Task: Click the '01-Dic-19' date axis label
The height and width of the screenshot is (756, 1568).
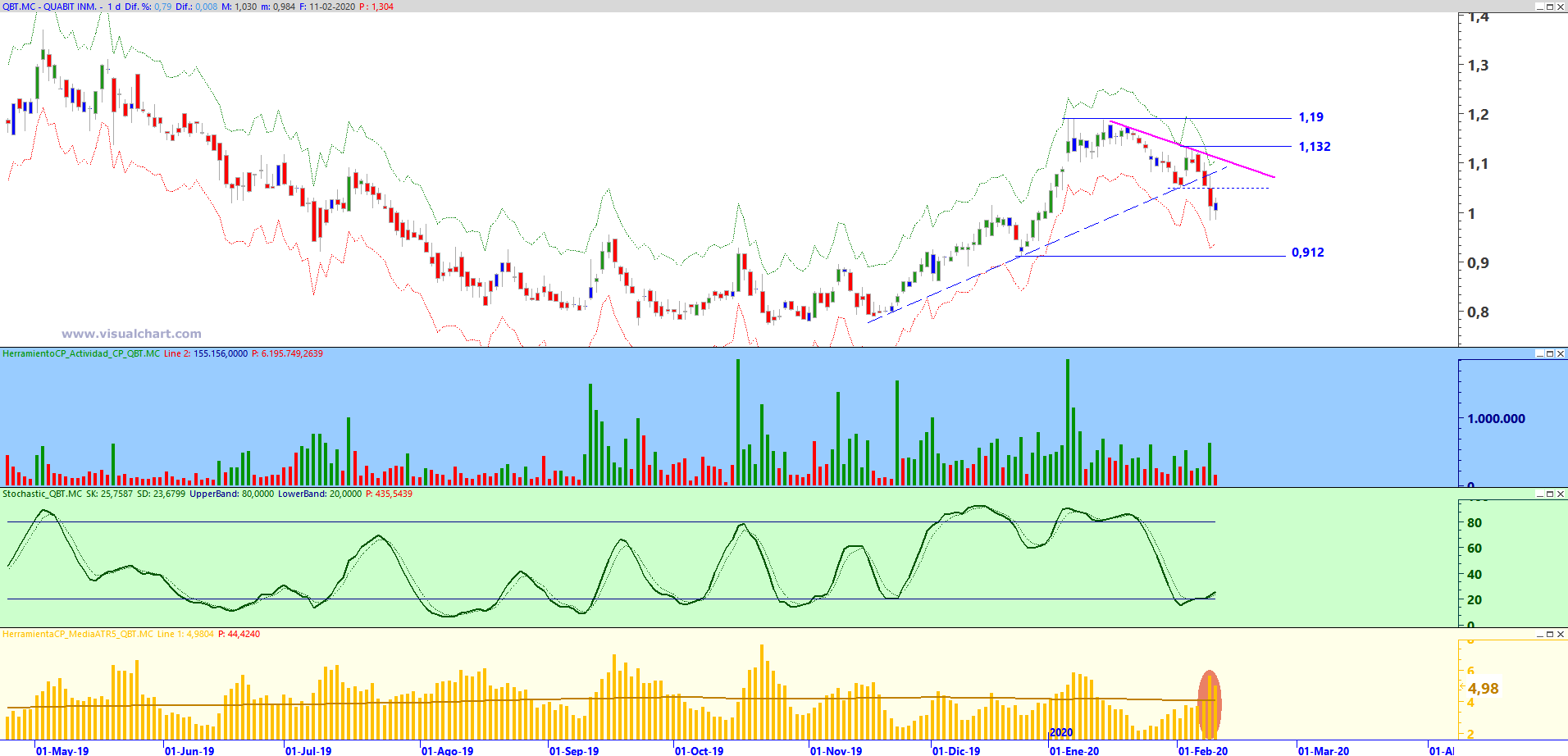Action: point(956,750)
